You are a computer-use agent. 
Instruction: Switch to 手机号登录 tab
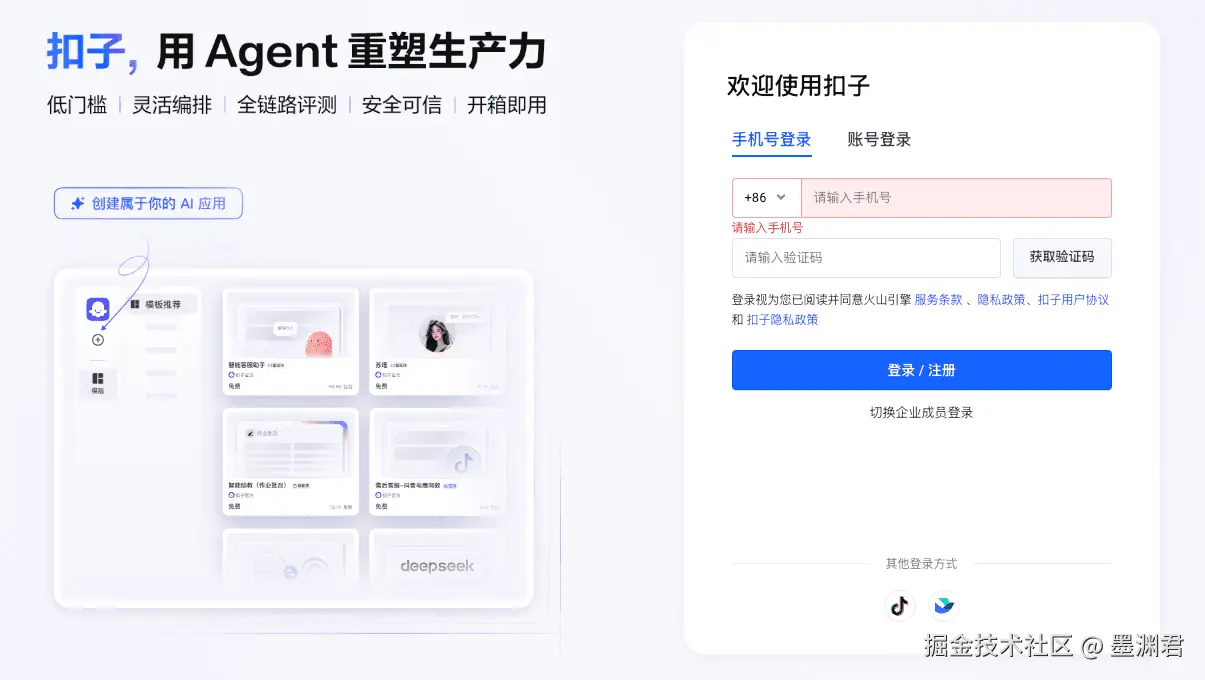click(771, 140)
